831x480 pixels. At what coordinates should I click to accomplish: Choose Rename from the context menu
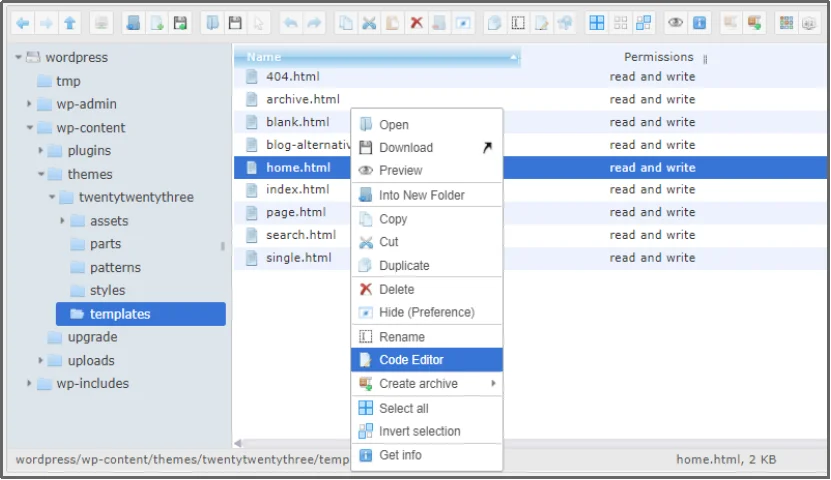tap(427, 336)
